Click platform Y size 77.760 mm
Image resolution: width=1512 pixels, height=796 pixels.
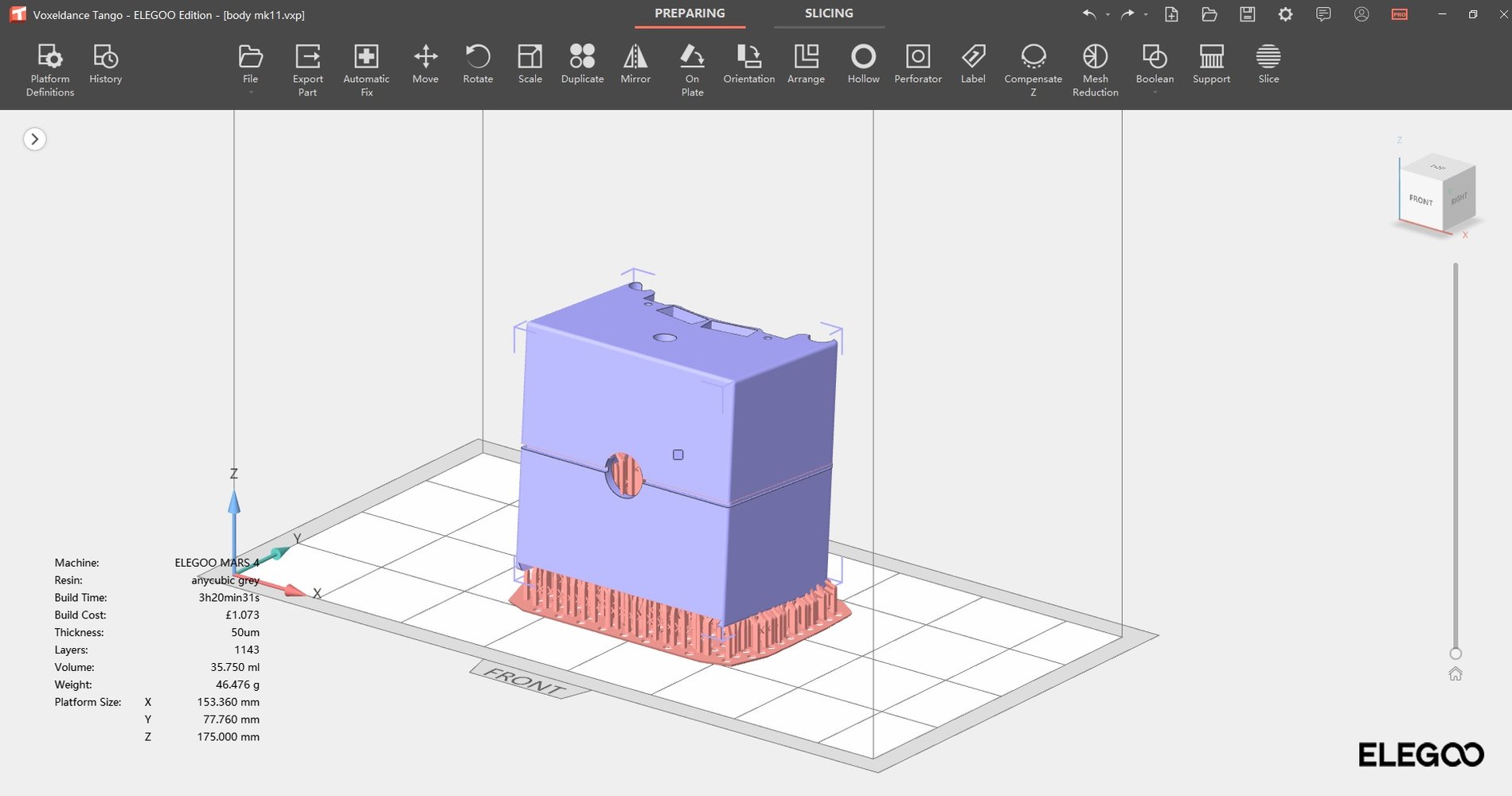tap(231, 720)
